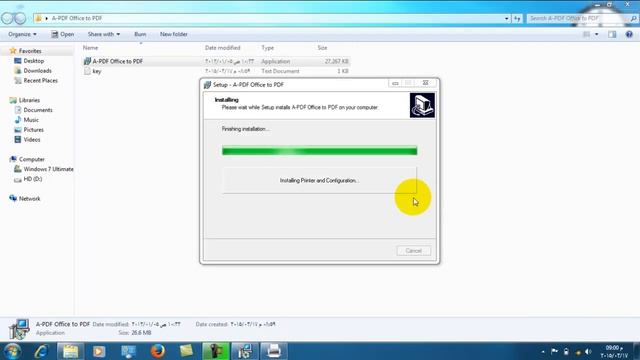This screenshot has width=640, height=360.
Task: Toggle the preview pane icon
Action: click(612, 34)
